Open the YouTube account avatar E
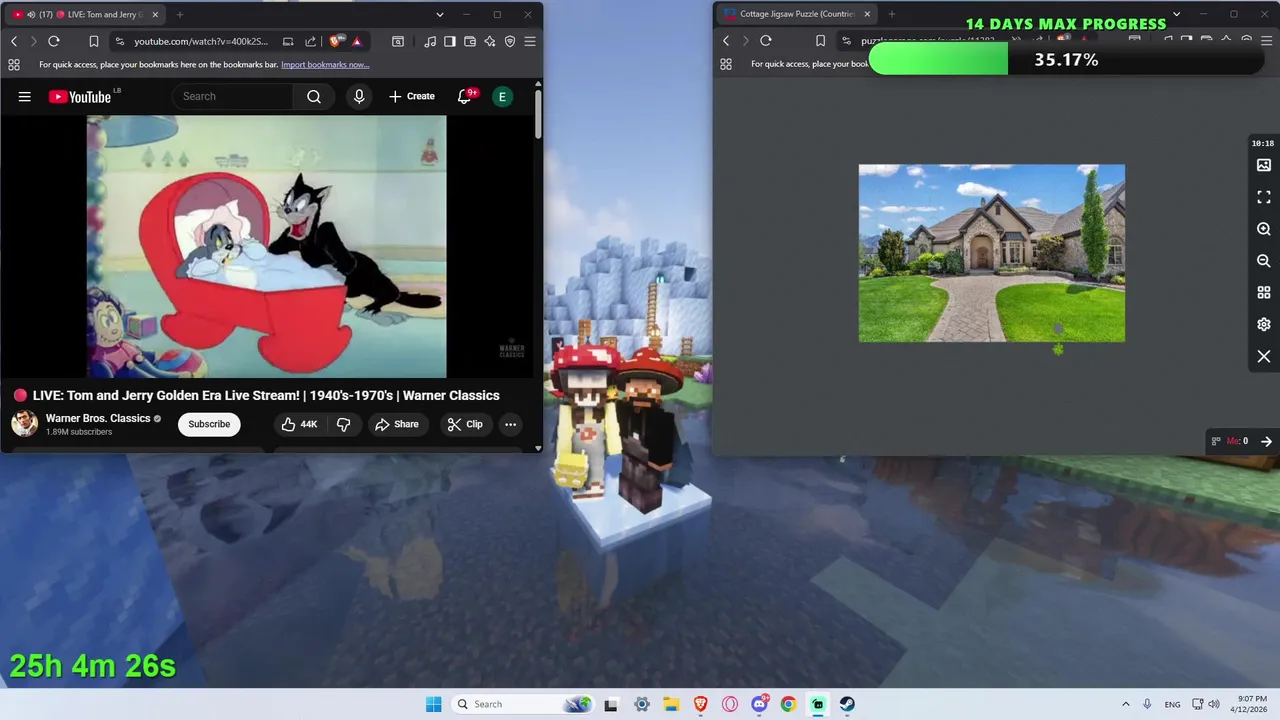Image resolution: width=1280 pixels, height=720 pixels. [503, 97]
